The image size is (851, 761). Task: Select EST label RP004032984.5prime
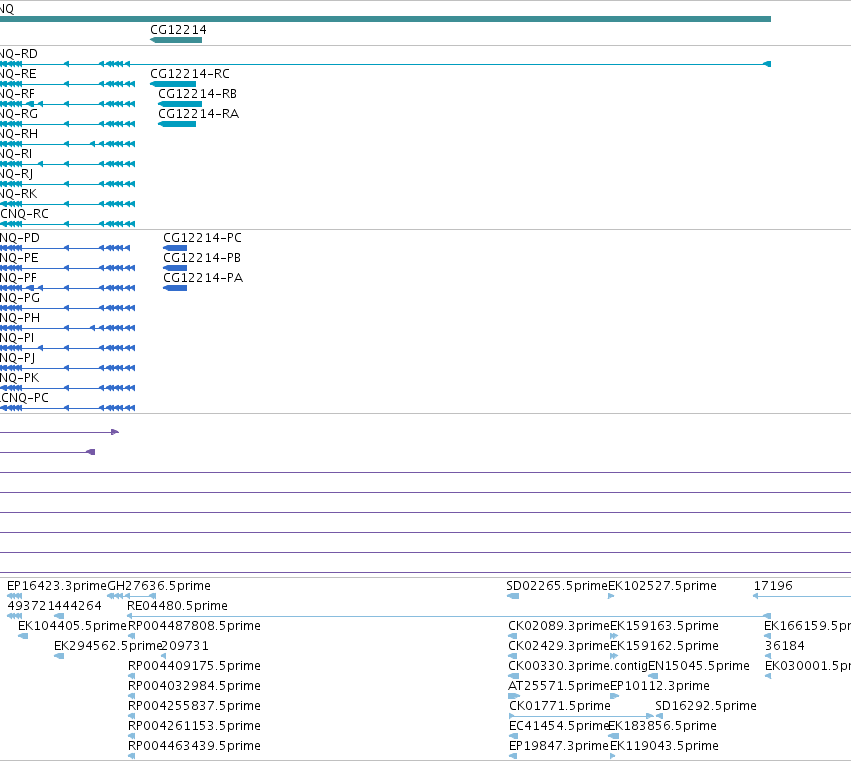[x=194, y=687]
